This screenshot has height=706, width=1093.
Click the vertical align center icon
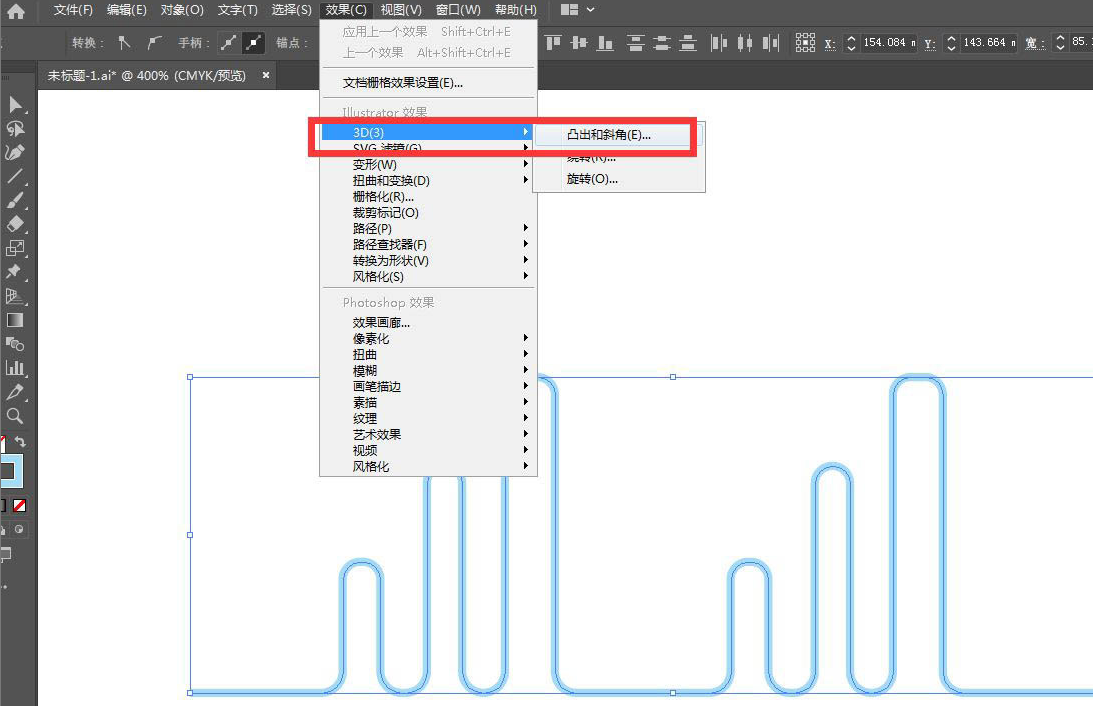click(579, 43)
